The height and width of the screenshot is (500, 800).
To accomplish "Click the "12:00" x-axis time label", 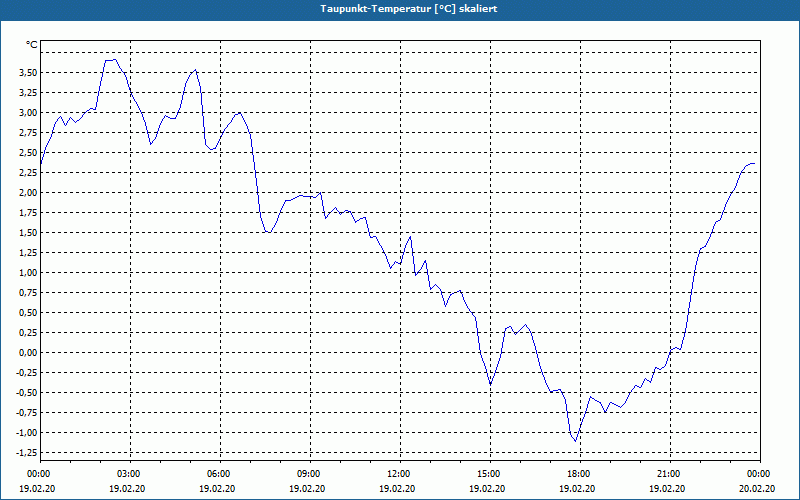I will pos(401,474).
